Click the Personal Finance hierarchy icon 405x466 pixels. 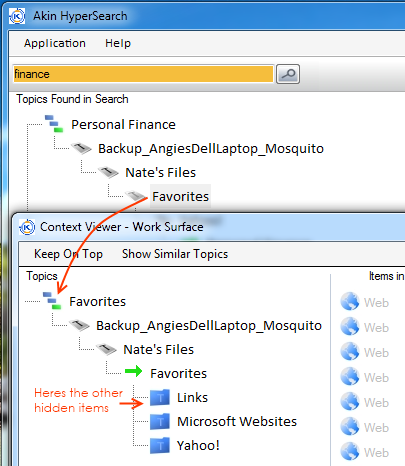pos(54,124)
